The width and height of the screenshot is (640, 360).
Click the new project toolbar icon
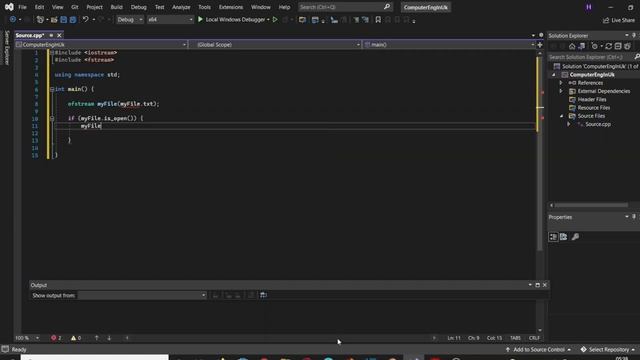point(40,20)
